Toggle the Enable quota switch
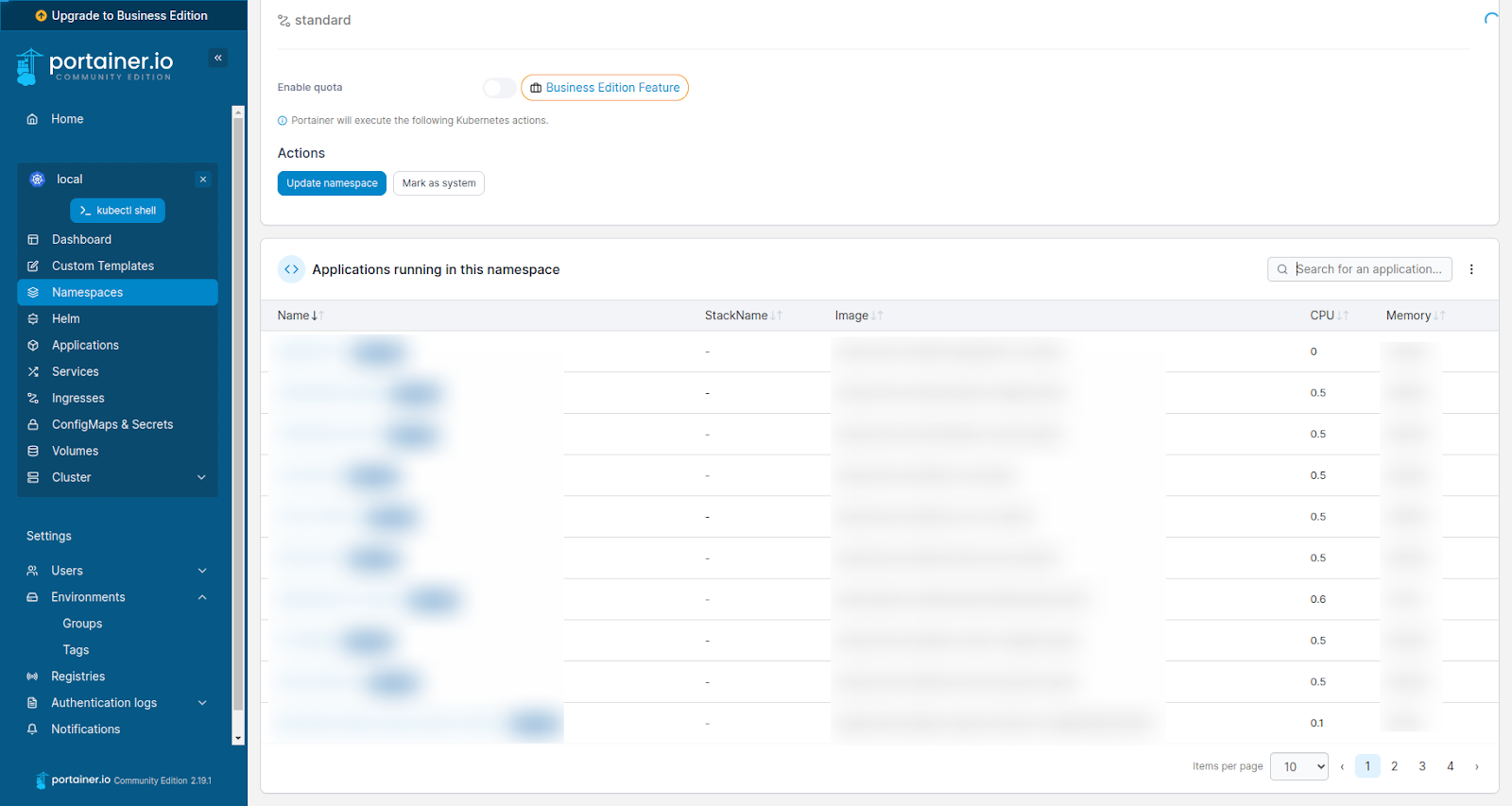Screen dimensions: 1512x806 click(x=499, y=88)
